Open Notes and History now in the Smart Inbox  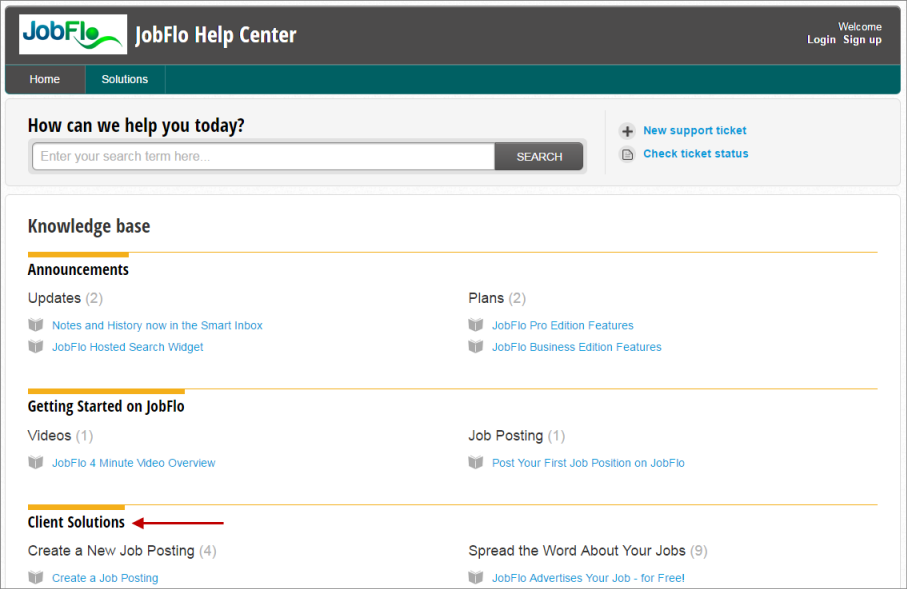click(157, 325)
